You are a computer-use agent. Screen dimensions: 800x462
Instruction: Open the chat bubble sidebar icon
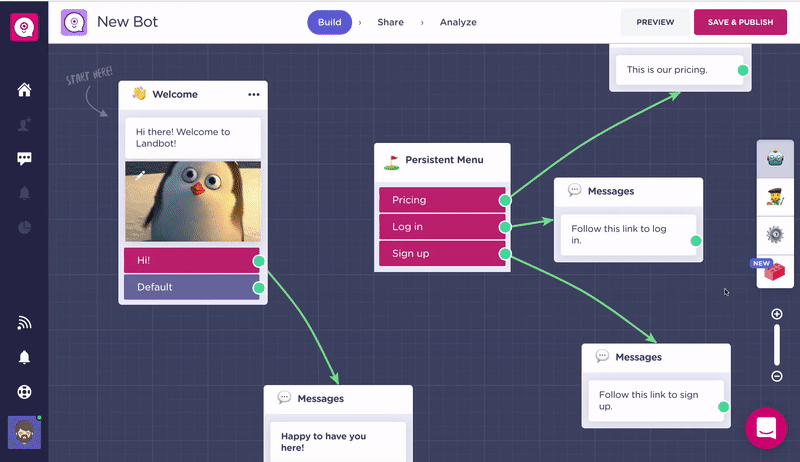(x=24, y=159)
